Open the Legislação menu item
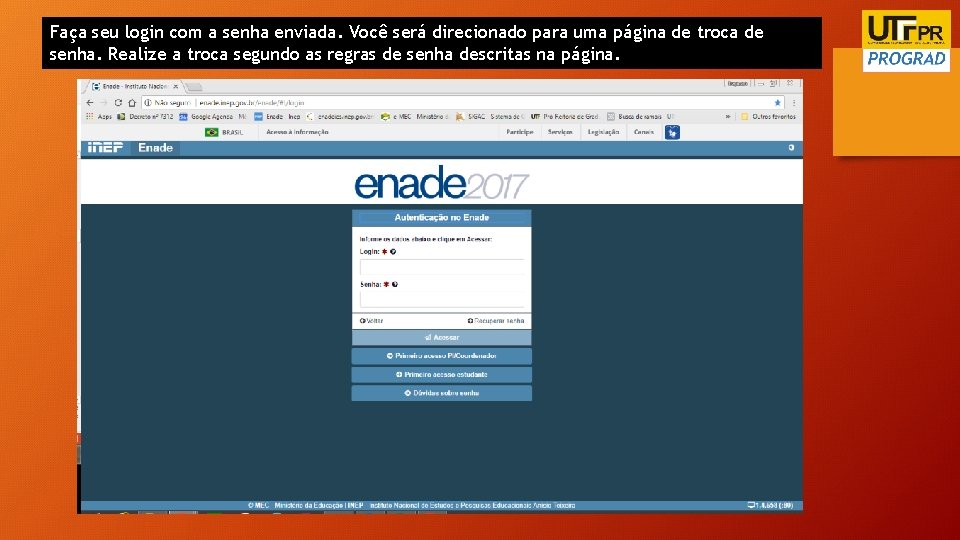This screenshot has height=540, width=960. click(x=604, y=132)
